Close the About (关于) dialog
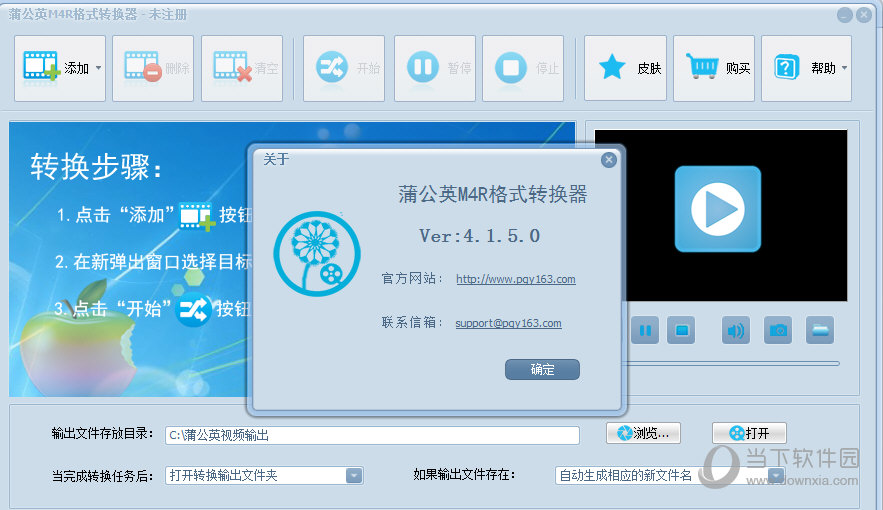The width and height of the screenshot is (883, 510). [x=608, y=160]
